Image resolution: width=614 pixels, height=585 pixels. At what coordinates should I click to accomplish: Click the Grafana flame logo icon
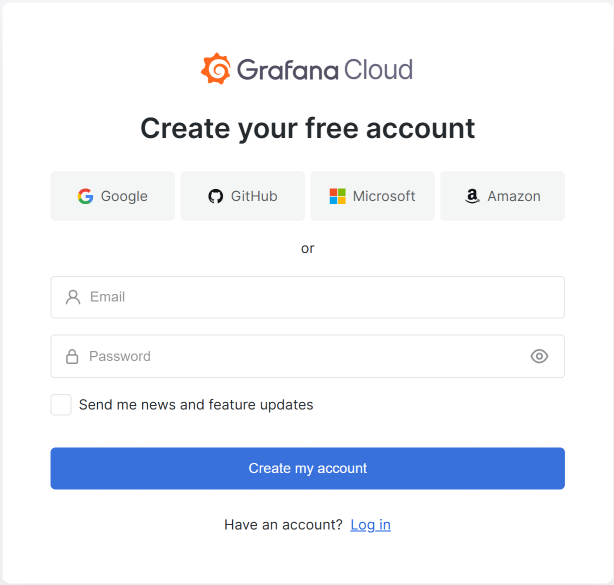[x=216, y=69]
